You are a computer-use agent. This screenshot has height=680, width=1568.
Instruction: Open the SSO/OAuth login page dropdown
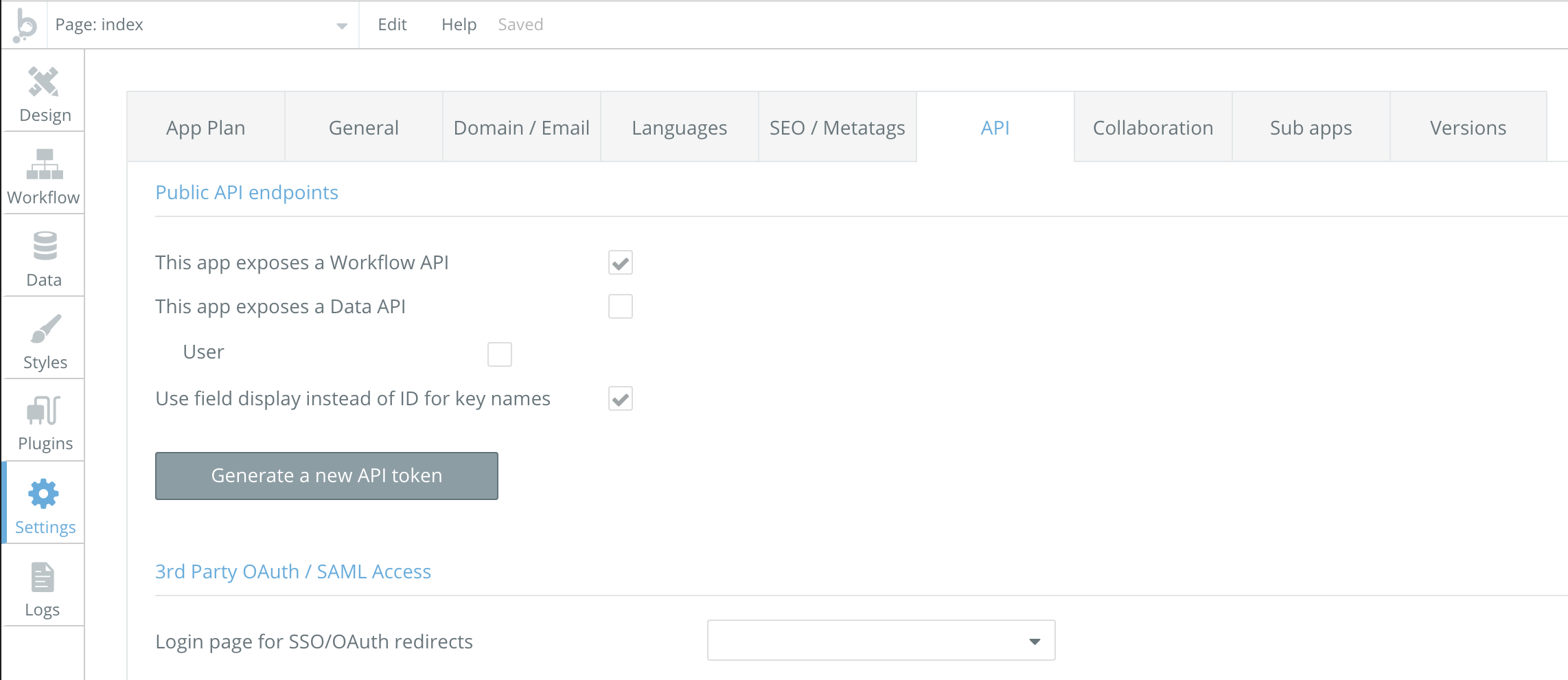(x=881, y=641)
